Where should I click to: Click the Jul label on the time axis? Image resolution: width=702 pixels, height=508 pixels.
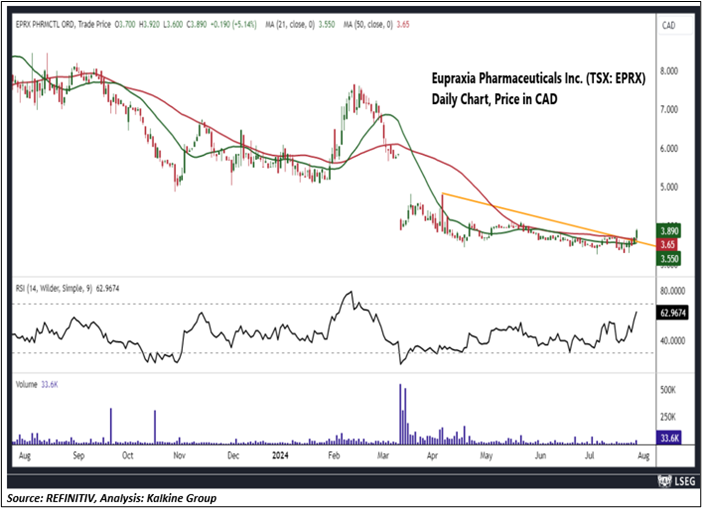pos(590,456)
